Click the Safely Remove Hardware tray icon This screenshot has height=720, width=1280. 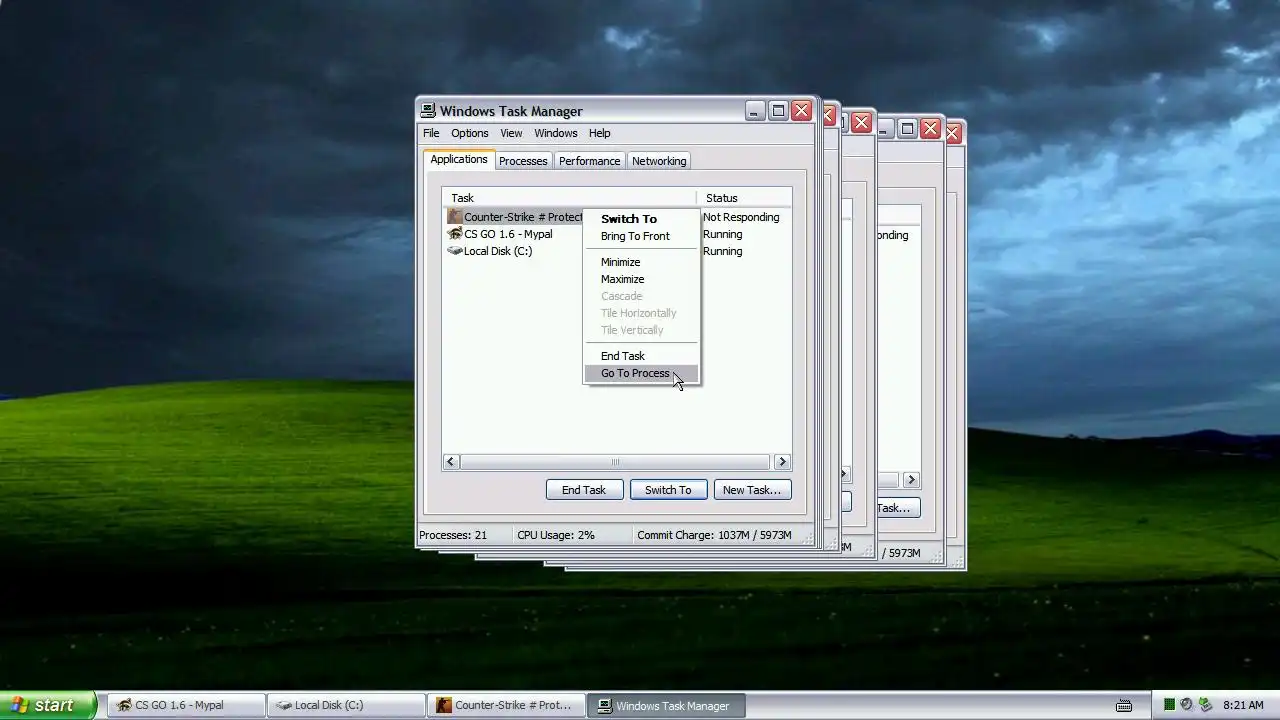1205,705
